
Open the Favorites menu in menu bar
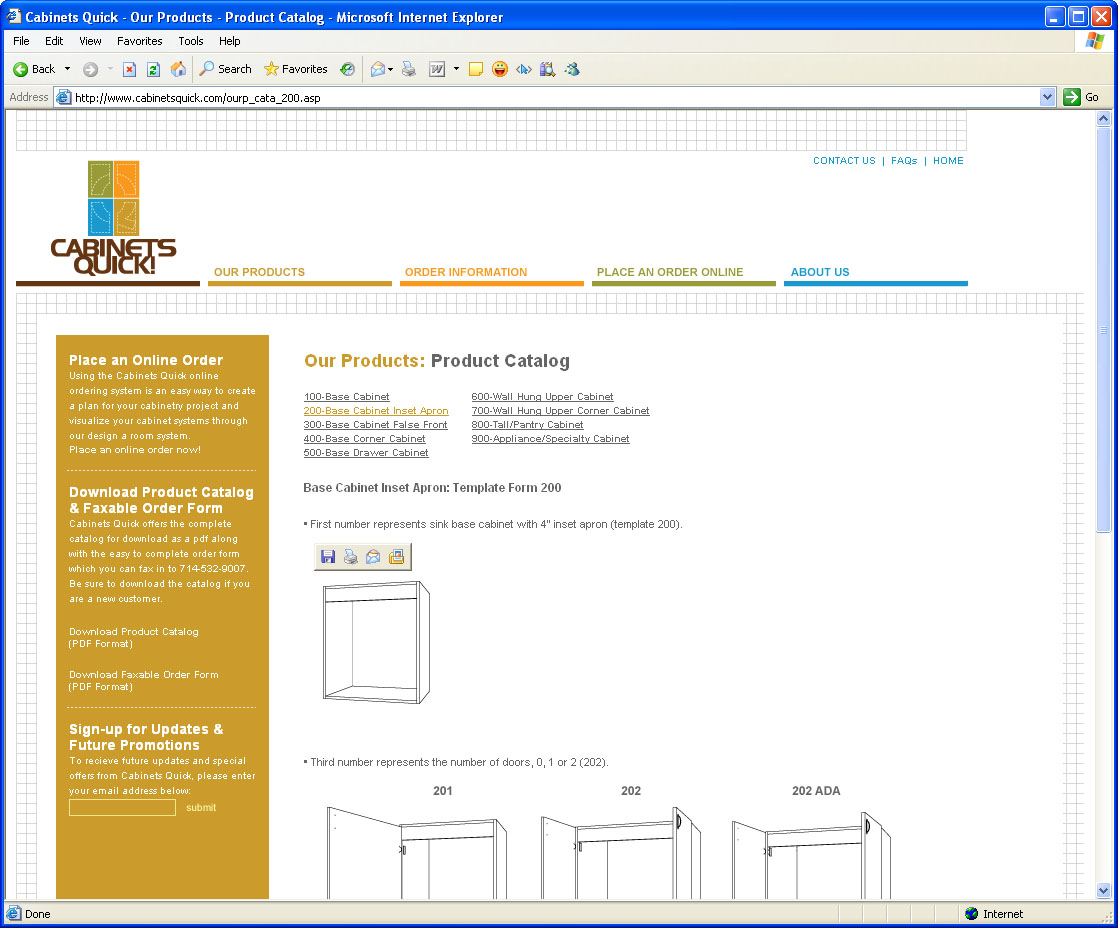139,41
